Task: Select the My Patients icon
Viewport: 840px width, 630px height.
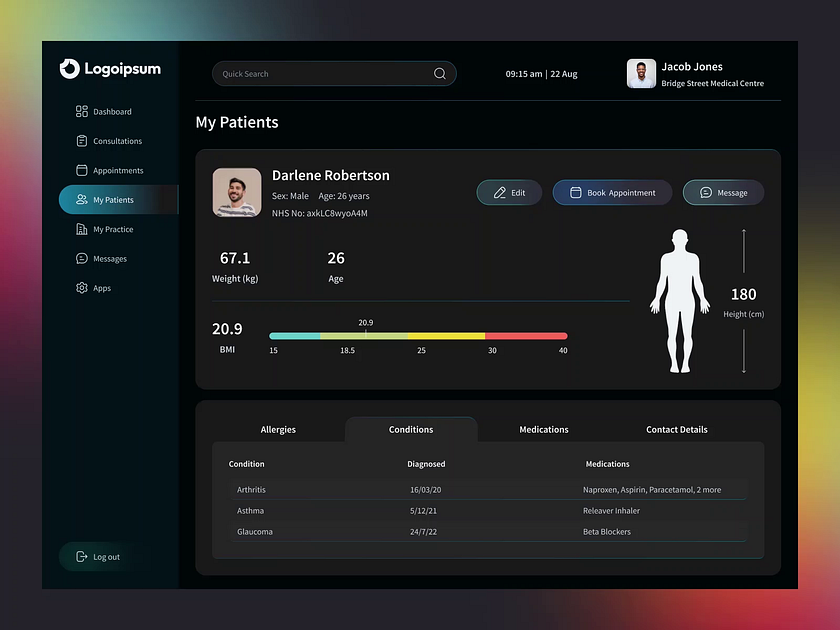Action: [84, 199]
